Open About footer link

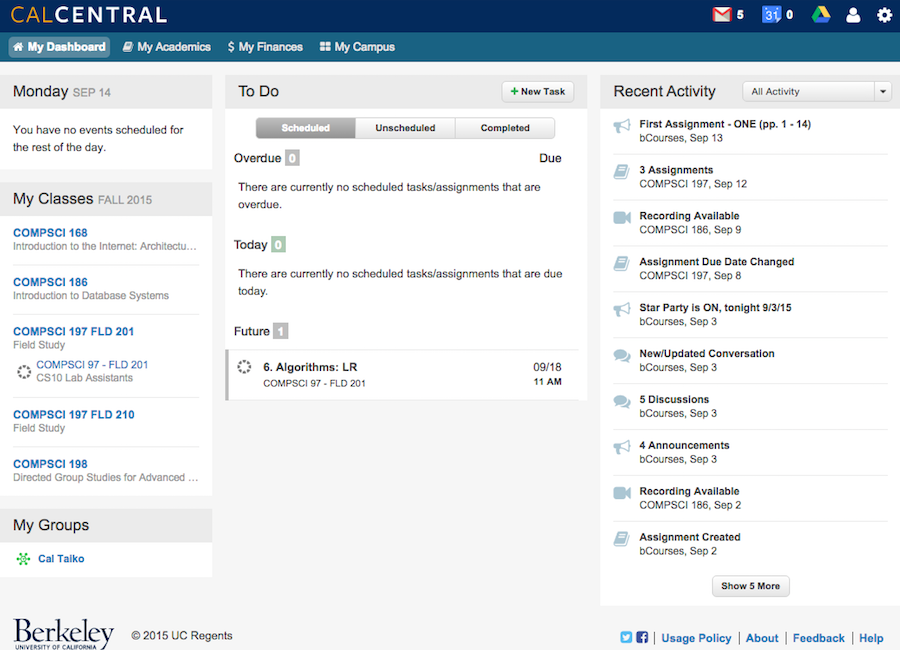pyautogui.click(x=762, y=638)
